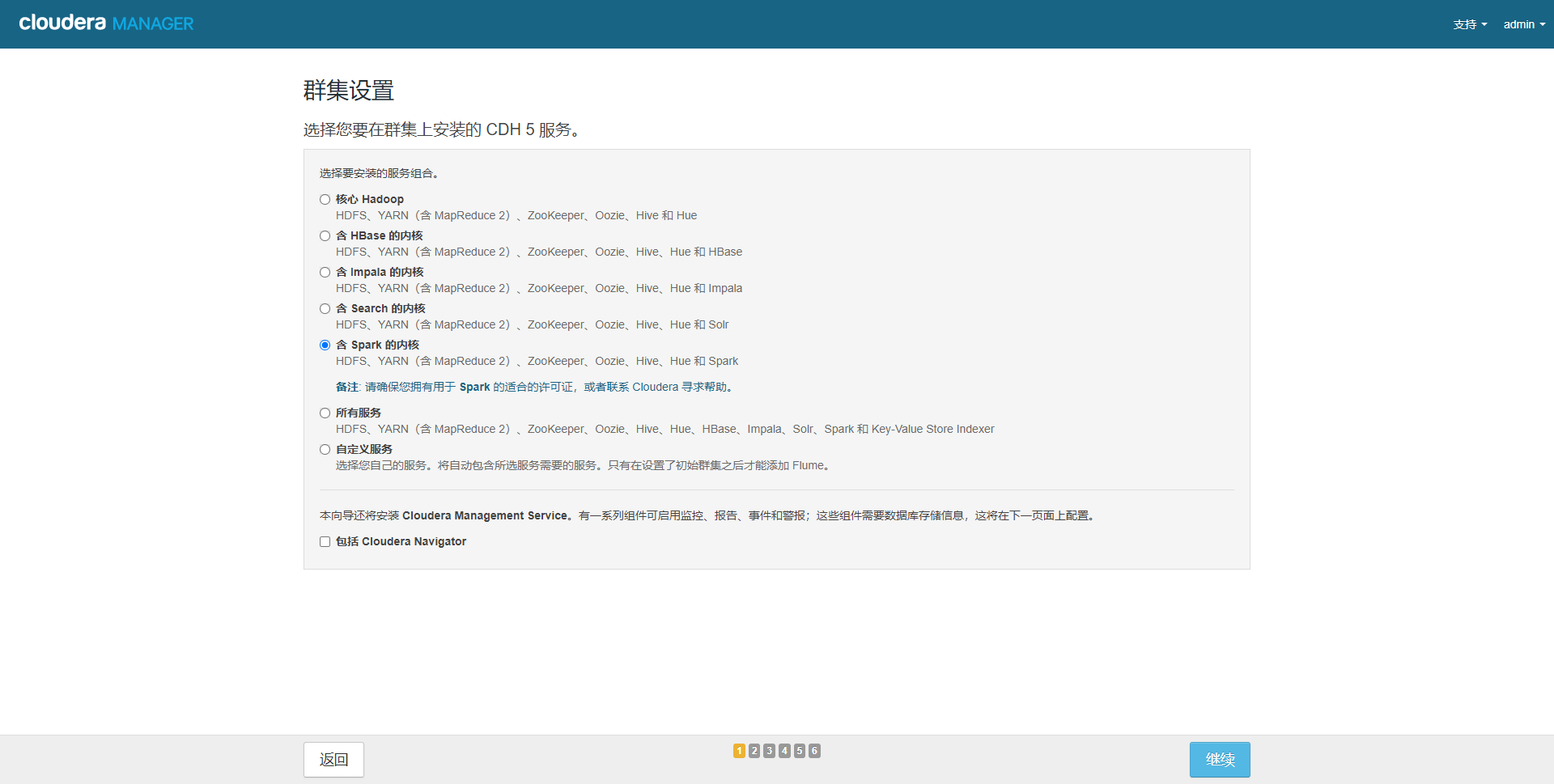The width and height of the screenshot is (1554, 784).
Task: Select the 含 Impala 的内核 radio option
Action: coord(325,272)
